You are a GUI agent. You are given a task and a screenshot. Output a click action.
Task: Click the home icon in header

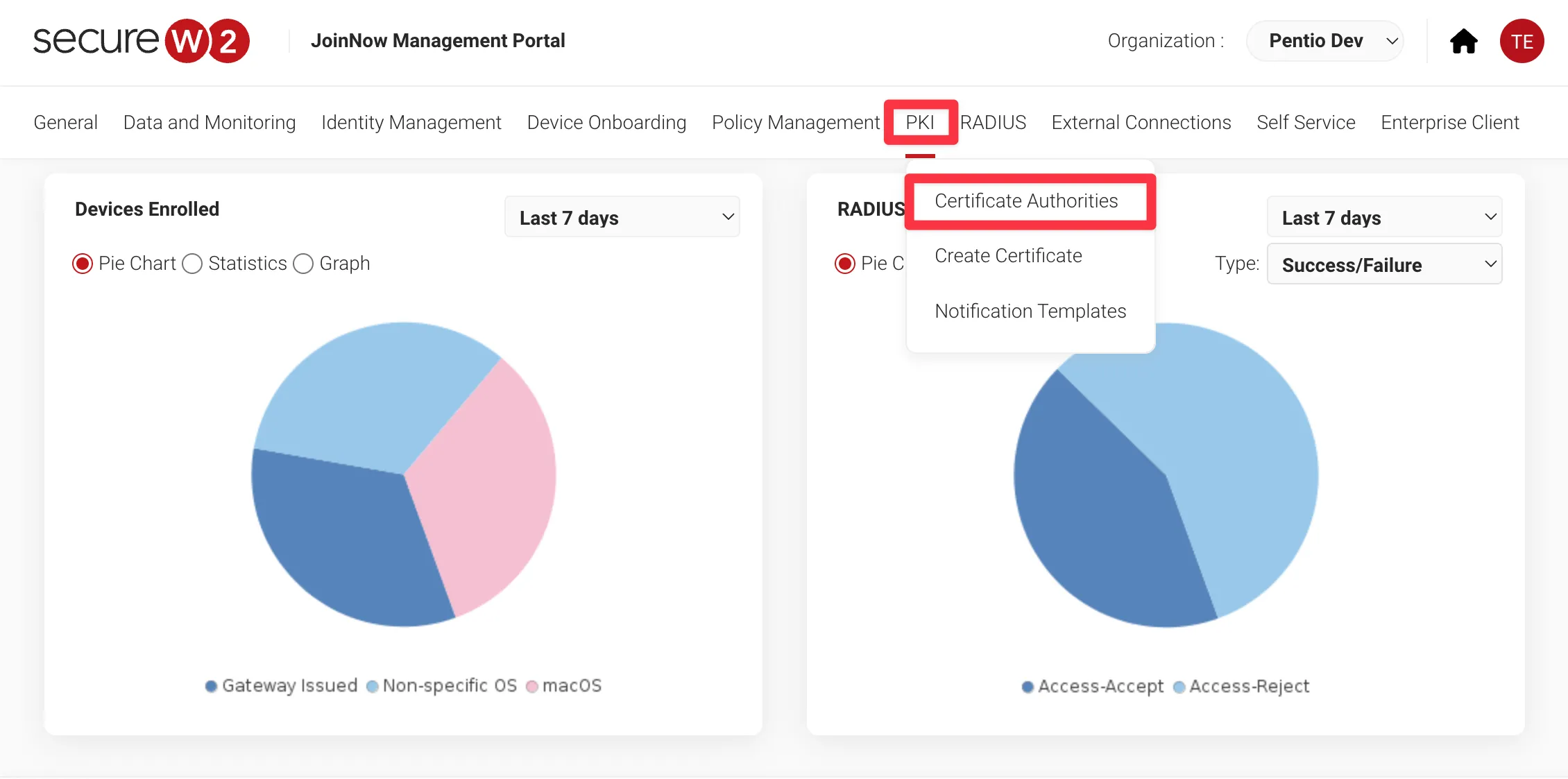click(x=1463, y=42)
